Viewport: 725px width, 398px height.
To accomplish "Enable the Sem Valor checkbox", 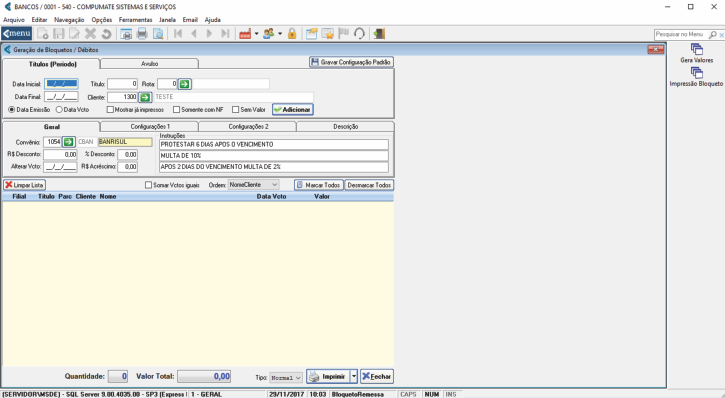I will (235, 110).
